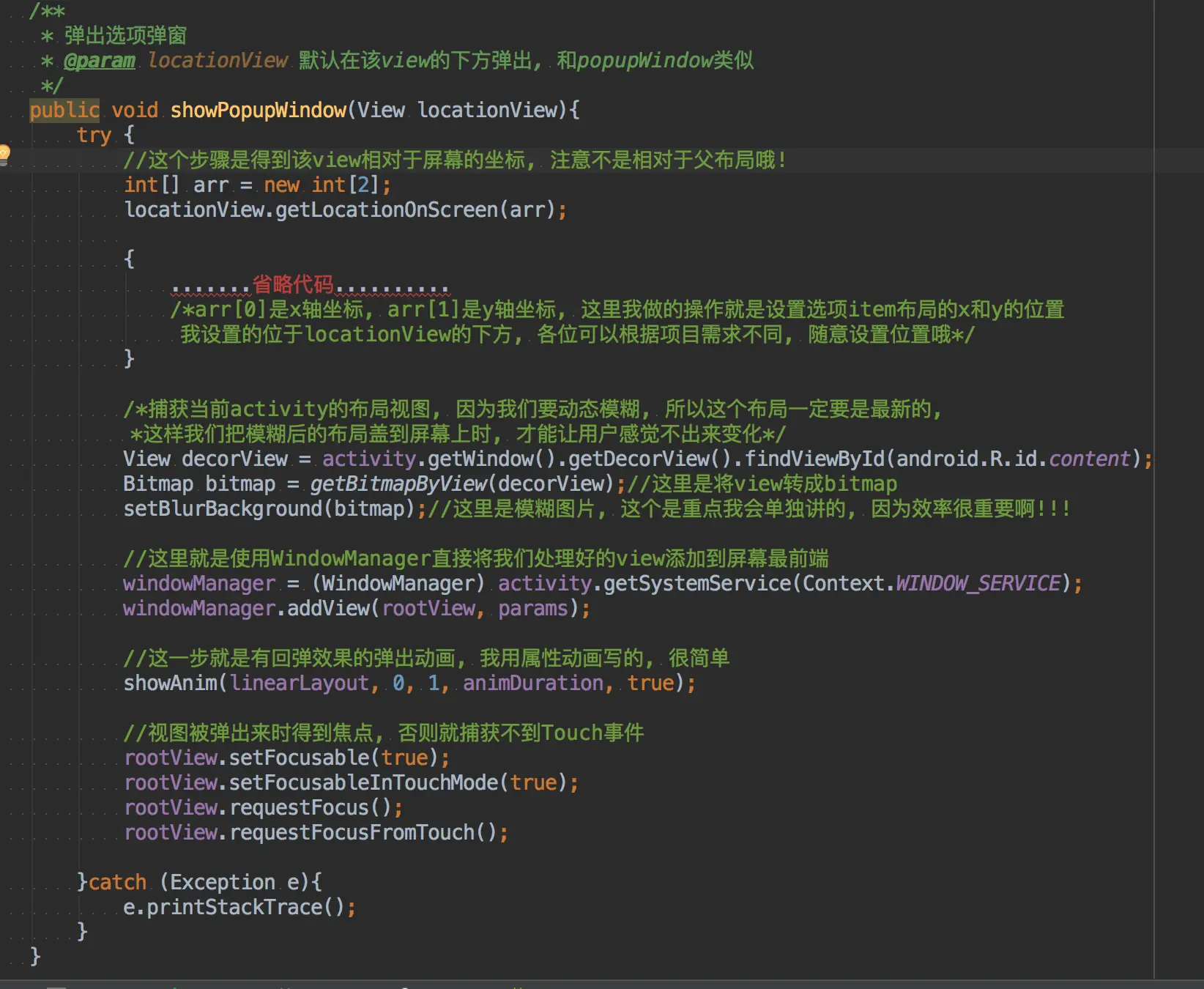Click the catch keyword
Screen dimensions: 1204x989
coord(117,883)
